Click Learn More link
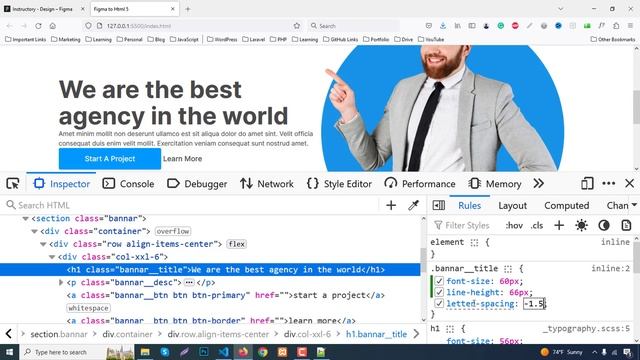Viewport: 640px width, 360px height. (x=182, y=159)
